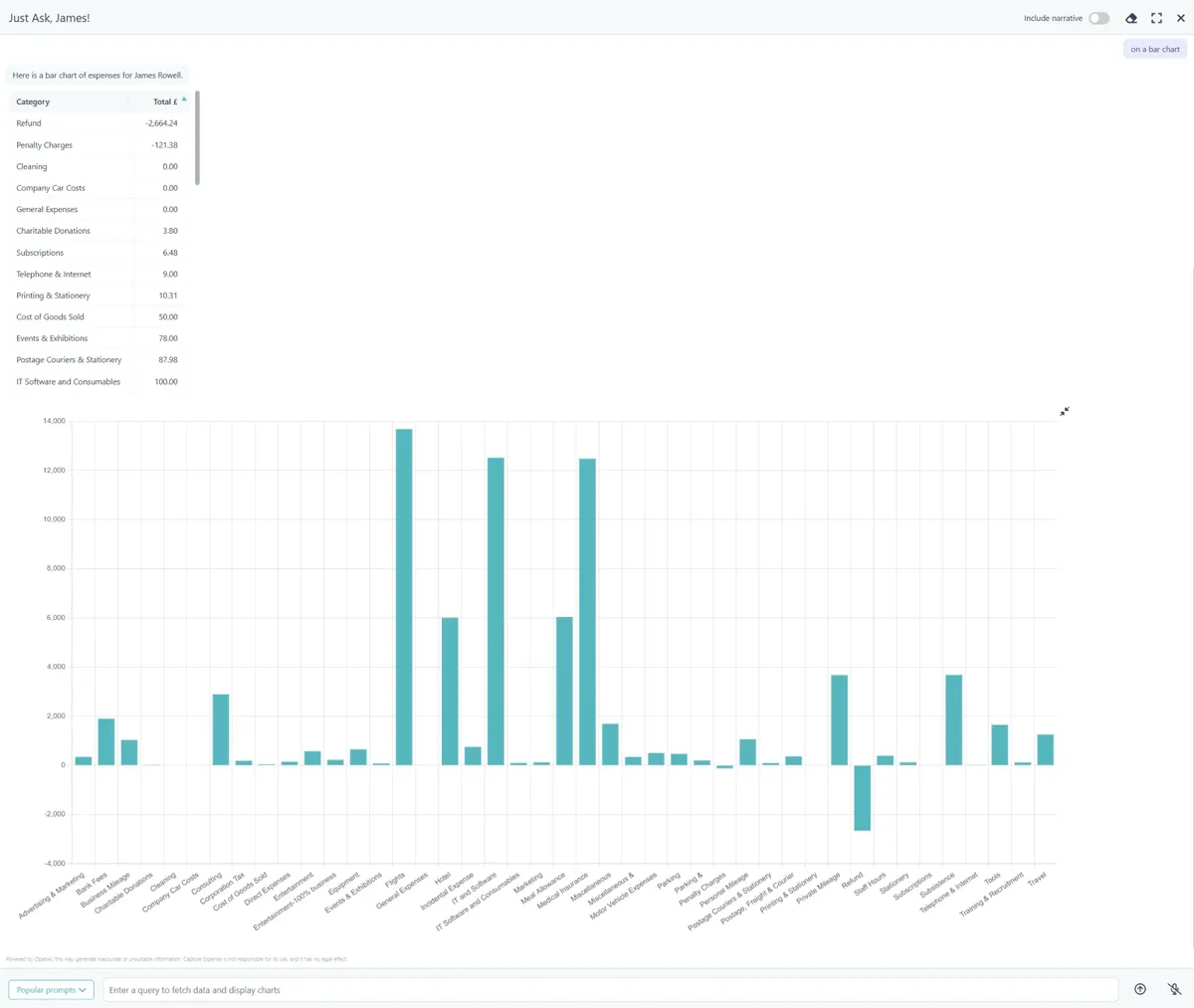Click the Business Mileage bar
Image resolution: width=1194 pixels, height=1008 pixels.
[129, 752]
